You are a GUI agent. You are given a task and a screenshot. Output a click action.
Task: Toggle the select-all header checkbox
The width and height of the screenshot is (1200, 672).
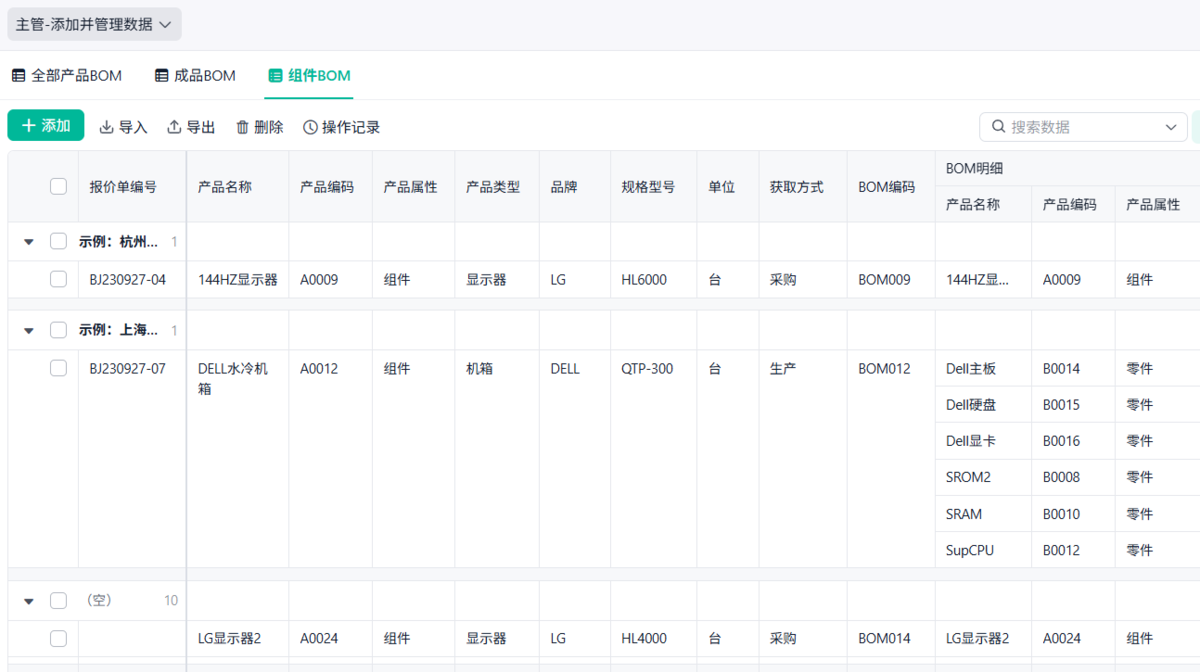(58, 186)
